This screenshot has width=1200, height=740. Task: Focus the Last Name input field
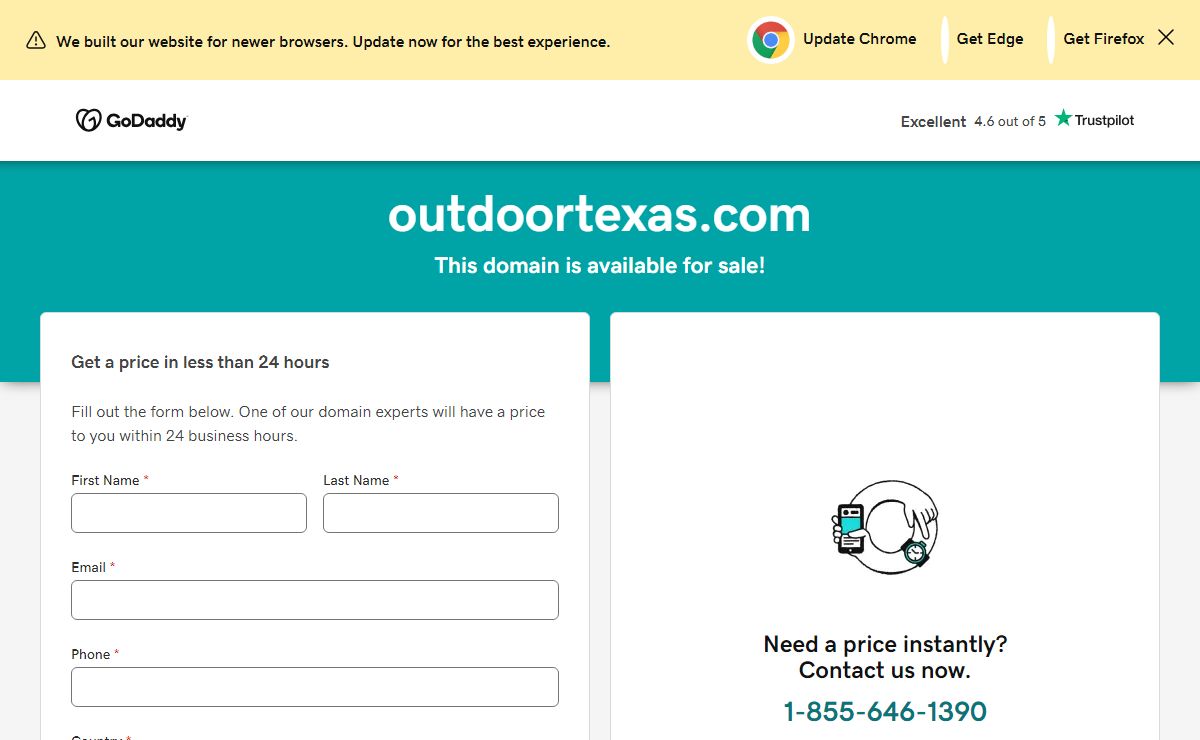(441, 513)
